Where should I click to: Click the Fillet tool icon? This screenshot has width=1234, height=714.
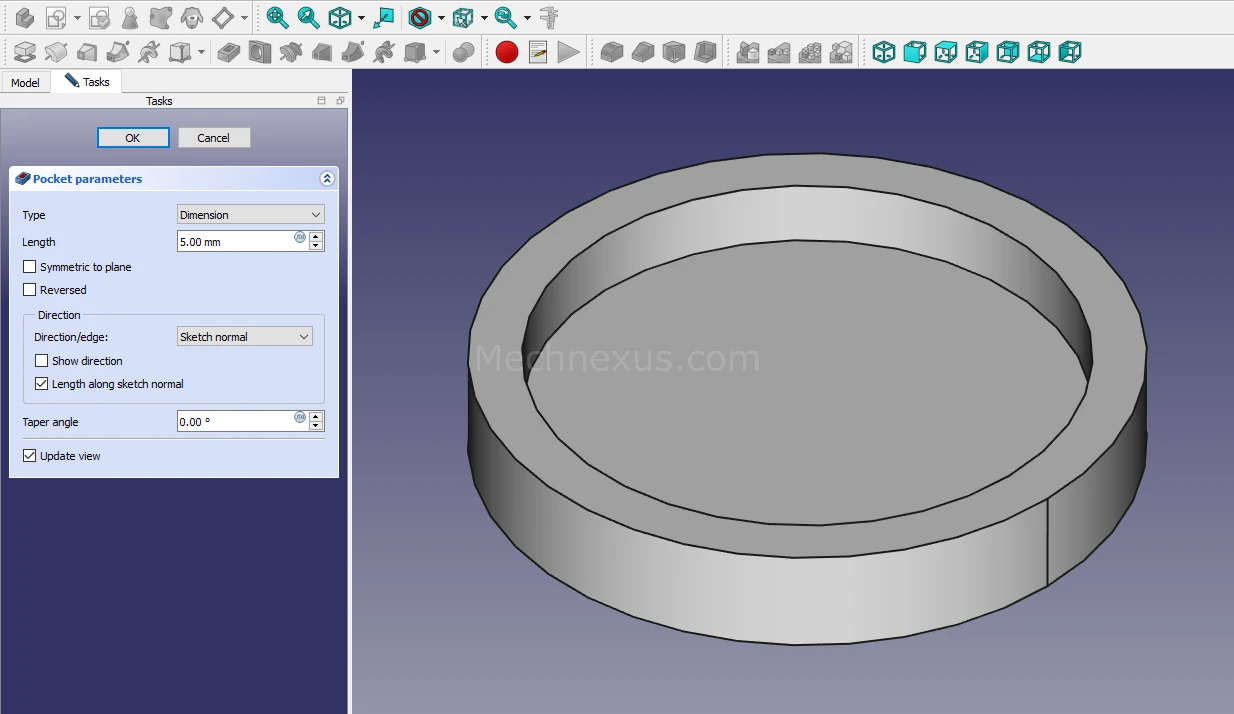pyautogui.click(x=612, y=52)
